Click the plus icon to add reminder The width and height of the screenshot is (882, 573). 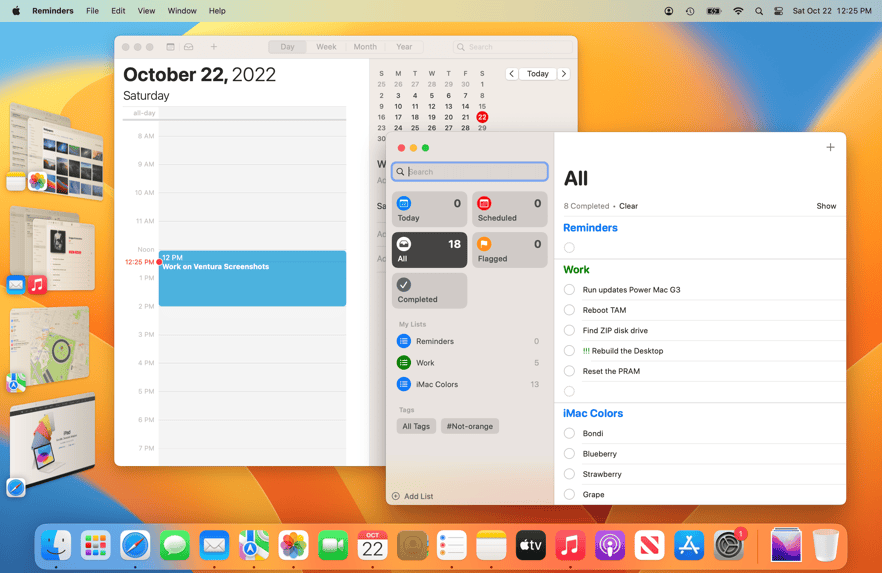pyautogui.click(x=830, y=147)
